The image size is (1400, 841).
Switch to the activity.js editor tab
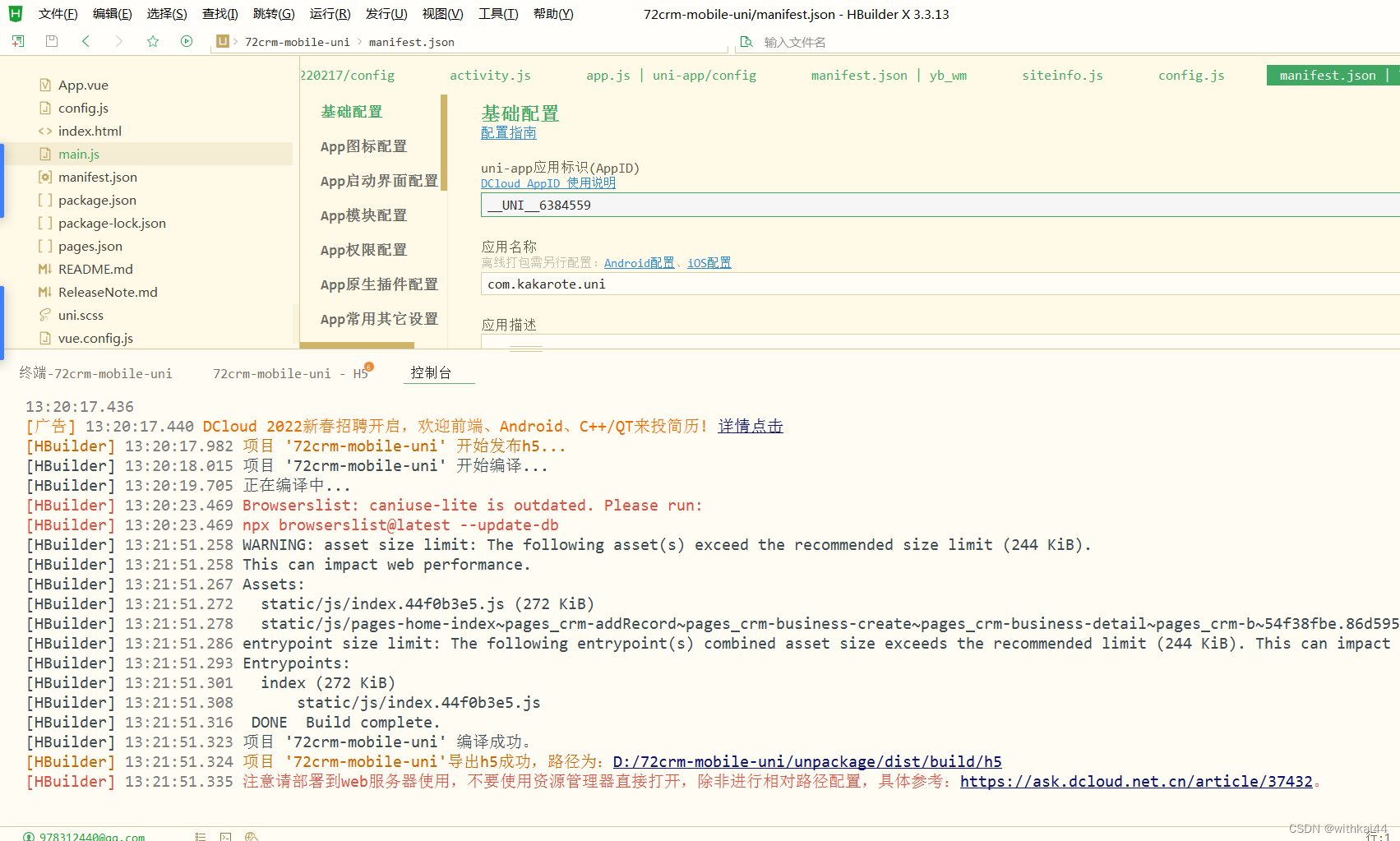pos(490,75)
